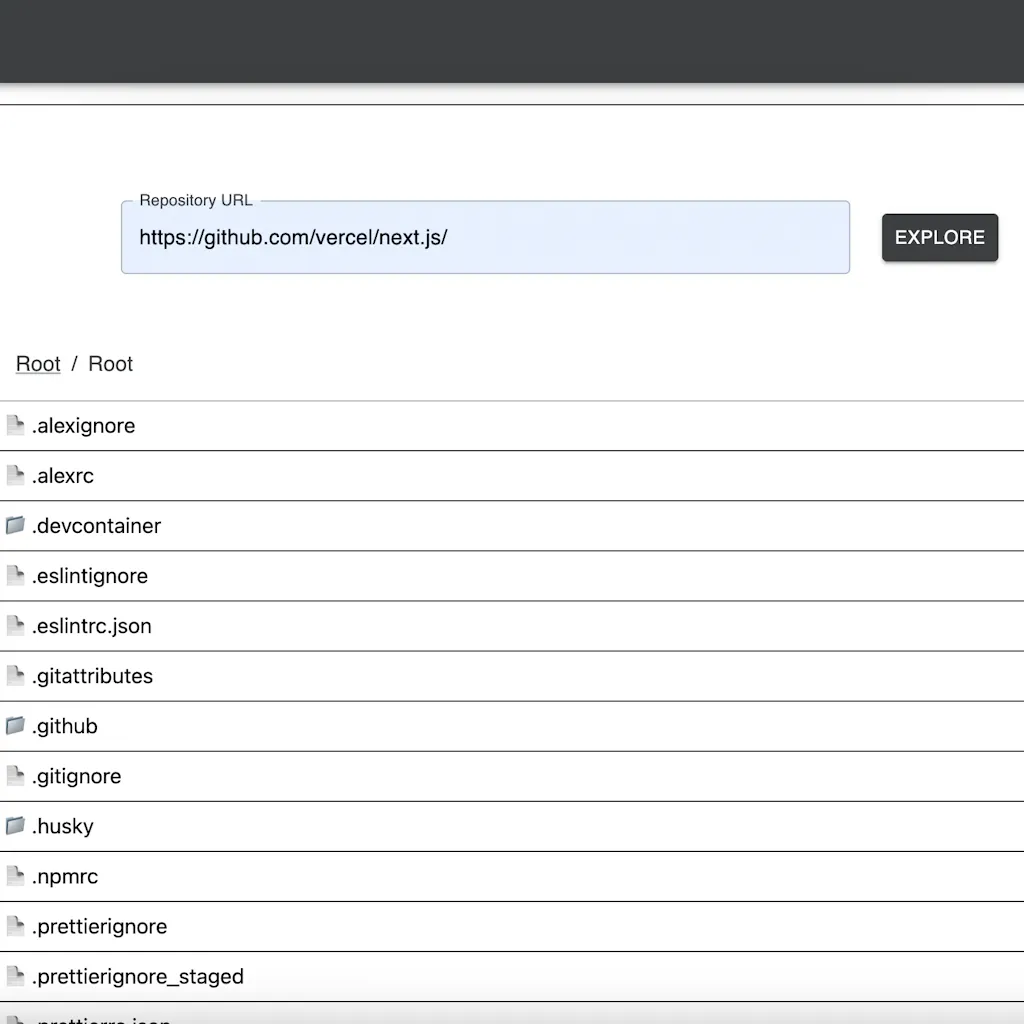Select the .eslintrc.json file name
The image size is (1024, 1024).
click(x=92, y=626)
